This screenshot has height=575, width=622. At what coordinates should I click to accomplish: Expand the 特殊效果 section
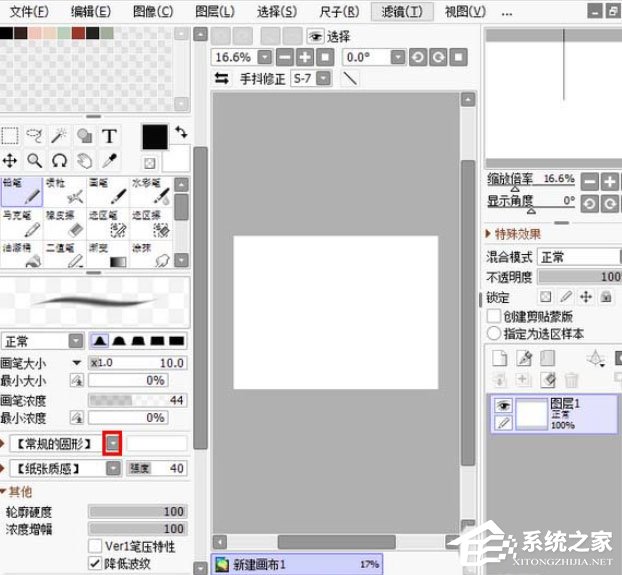click(x=513, y=234)
